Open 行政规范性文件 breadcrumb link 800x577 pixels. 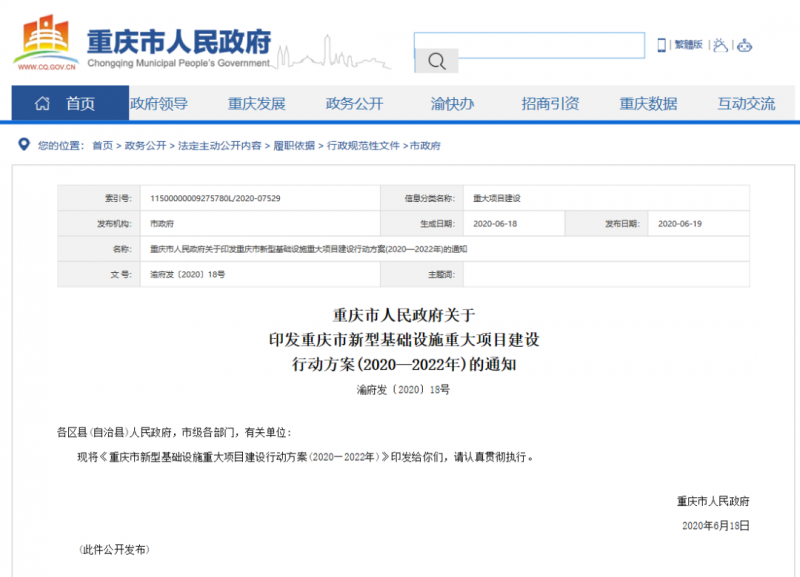pyautogui.click(x=363, y=146)
